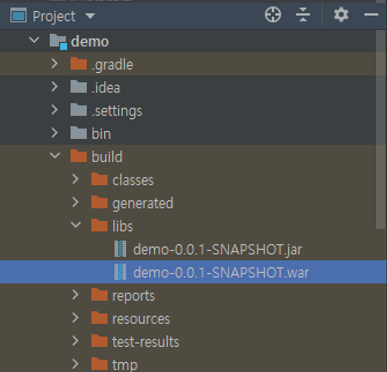The width and height of the screenshot is (387, 372).
Task: Click the build folder icon
Action: (x=79, y=156)
